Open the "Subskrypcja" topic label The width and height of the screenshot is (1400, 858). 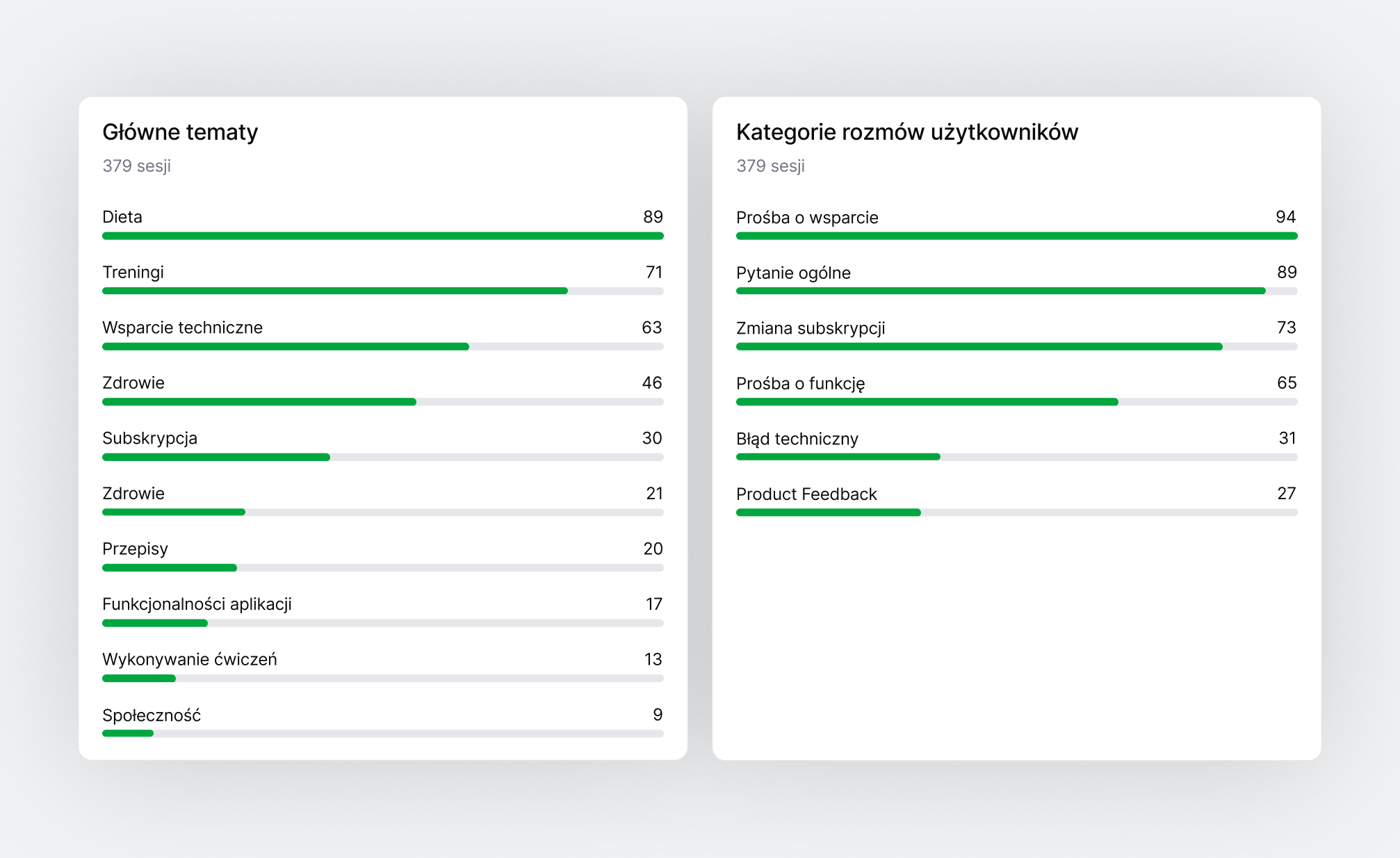[149, 438]
